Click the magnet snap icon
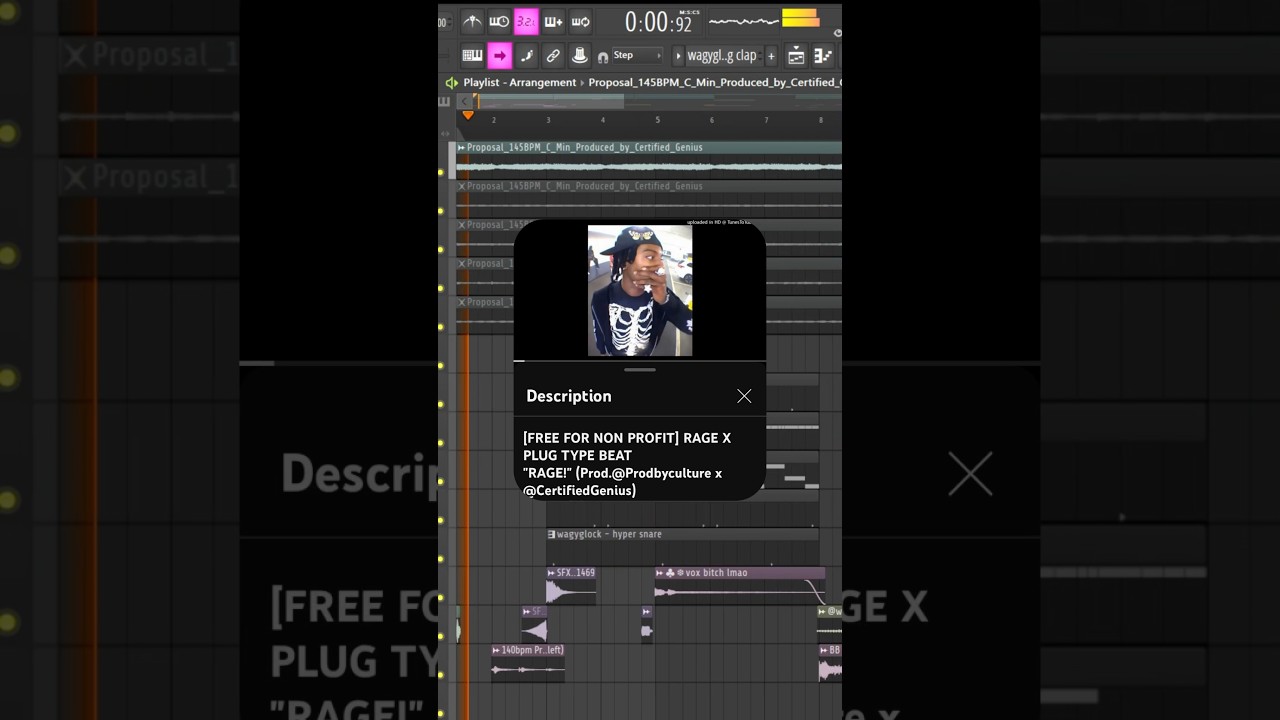Screen dimensions: 1280x720 point(602,57)
